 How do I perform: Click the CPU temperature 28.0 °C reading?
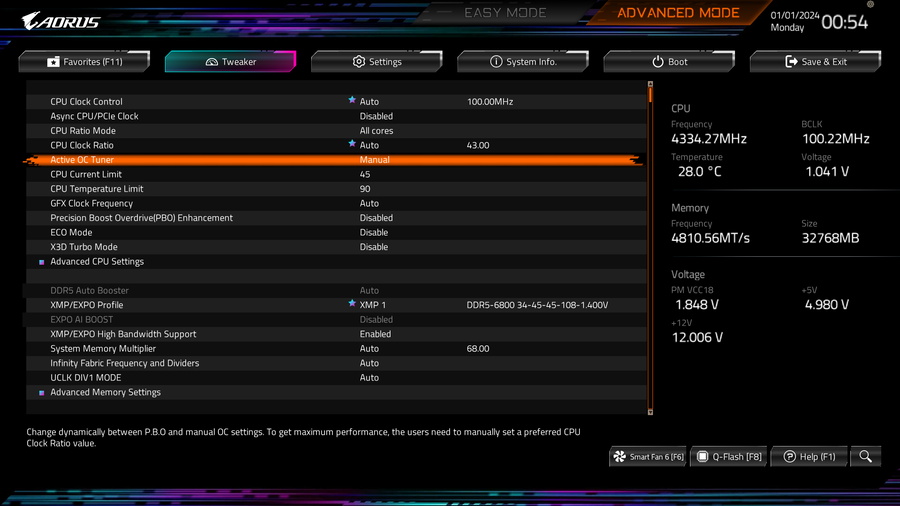pyautogui.click(x=699, y=172)
